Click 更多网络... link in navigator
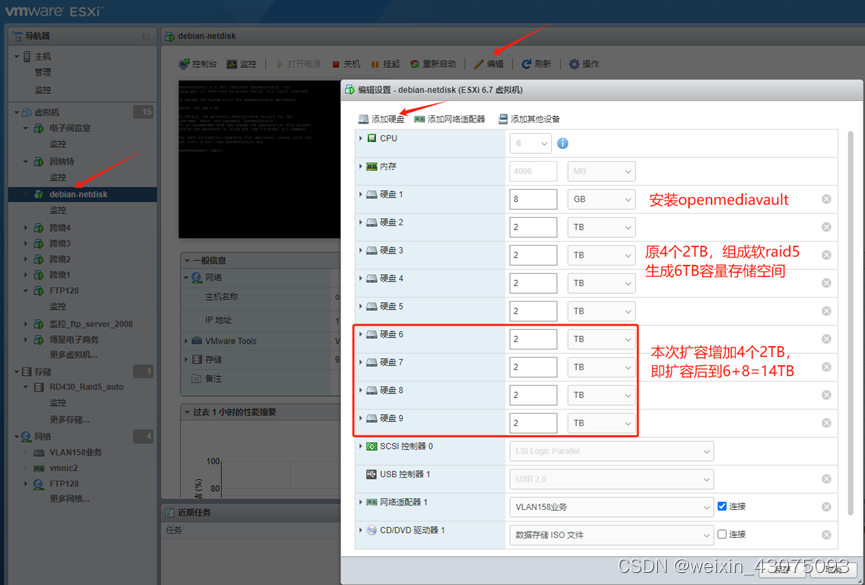This screenshot has width=865, height=585. [x=70, y=499]
